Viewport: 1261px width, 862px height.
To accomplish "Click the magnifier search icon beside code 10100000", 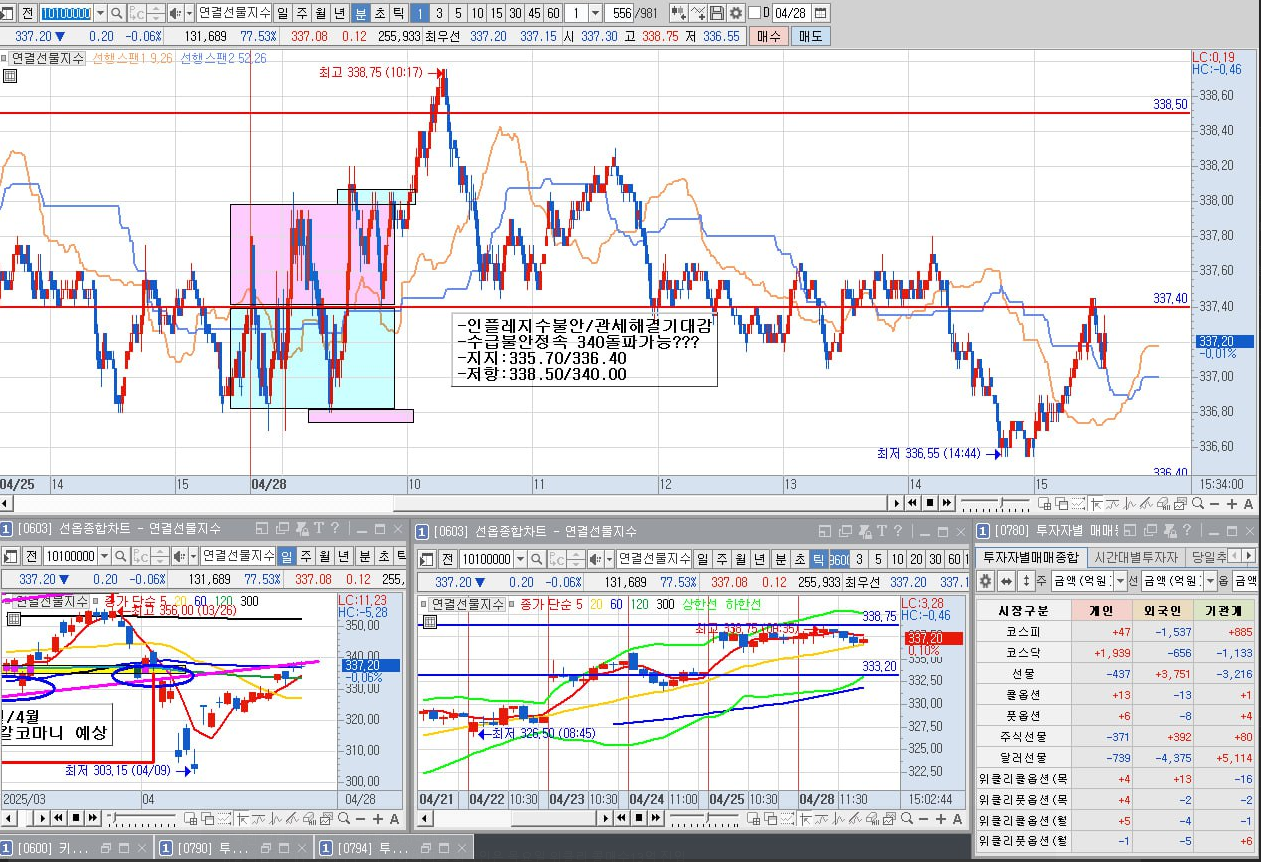I will click(116, 13).
